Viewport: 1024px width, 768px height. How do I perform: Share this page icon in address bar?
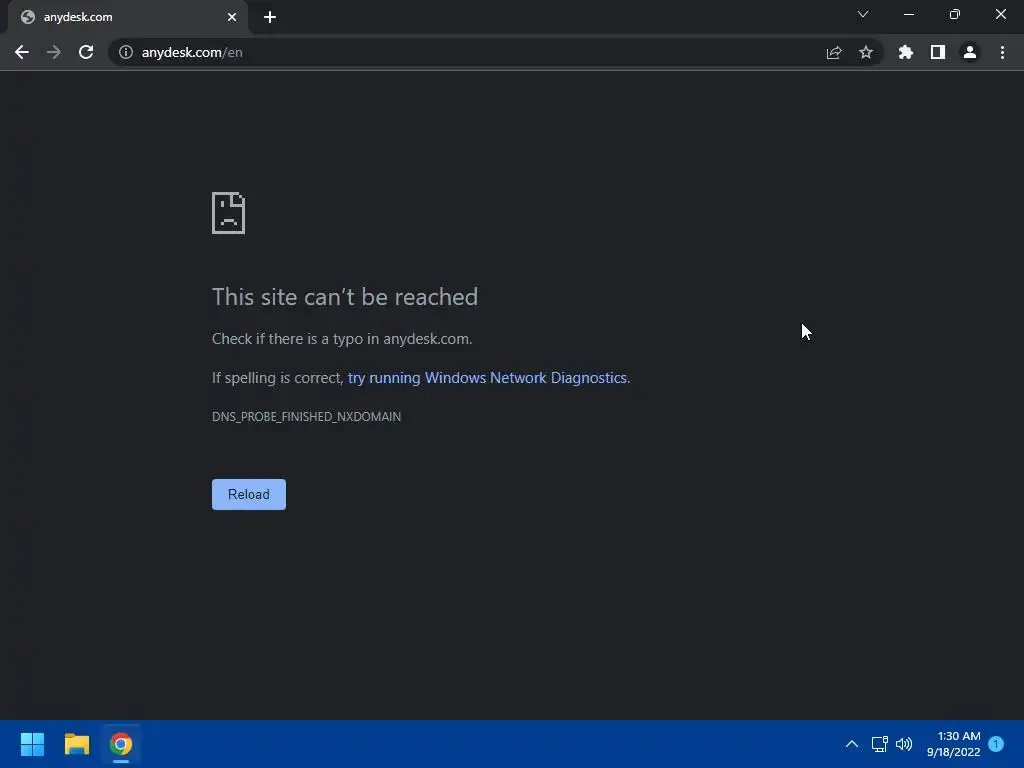coord(834,52)
